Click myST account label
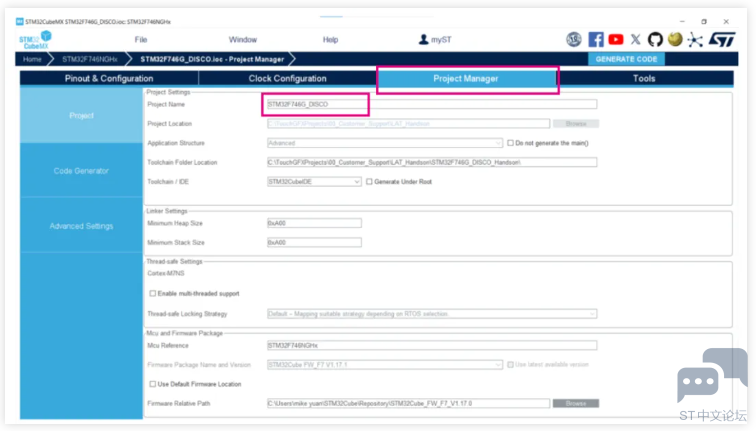 pyautogui.click(x=441, y=40)
